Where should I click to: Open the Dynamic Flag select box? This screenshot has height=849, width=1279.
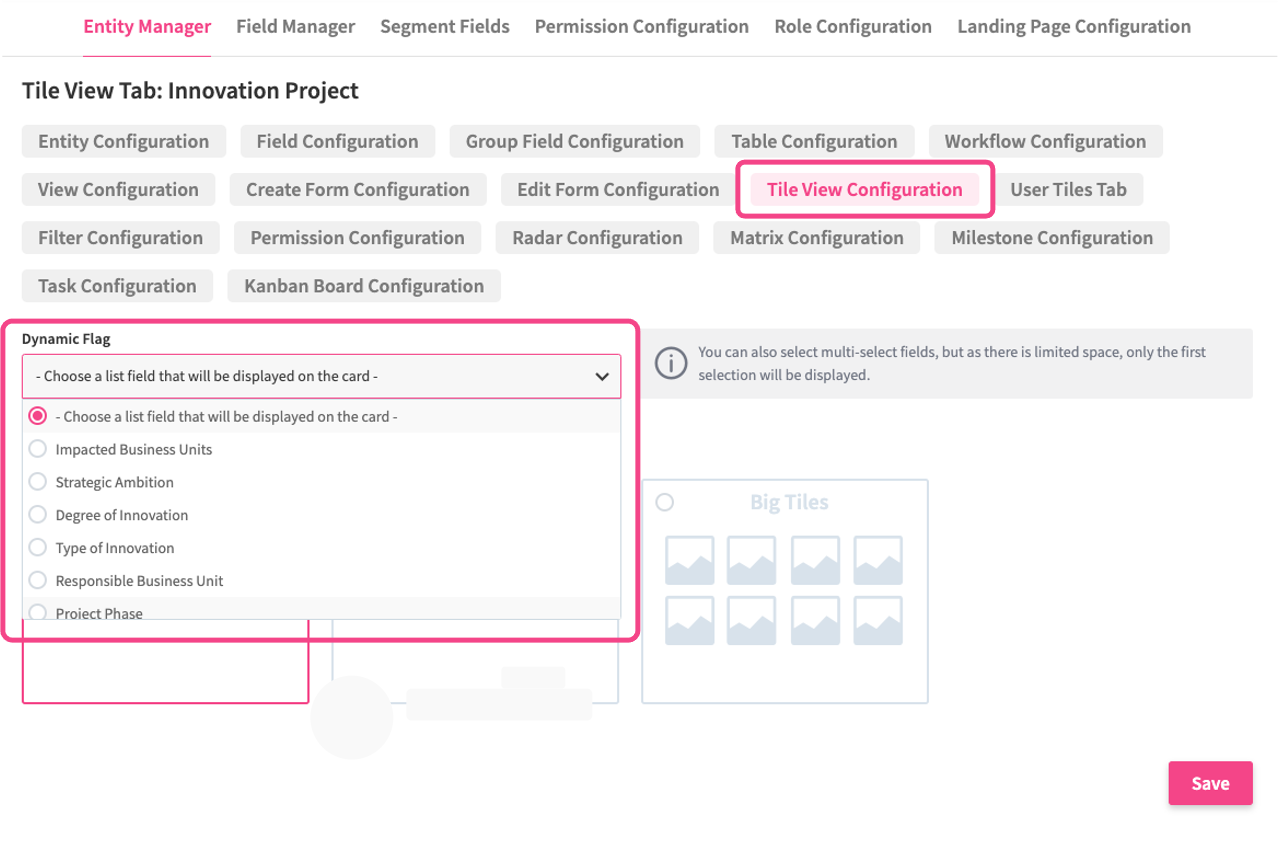pyautogui.click(x=320, y=377)
